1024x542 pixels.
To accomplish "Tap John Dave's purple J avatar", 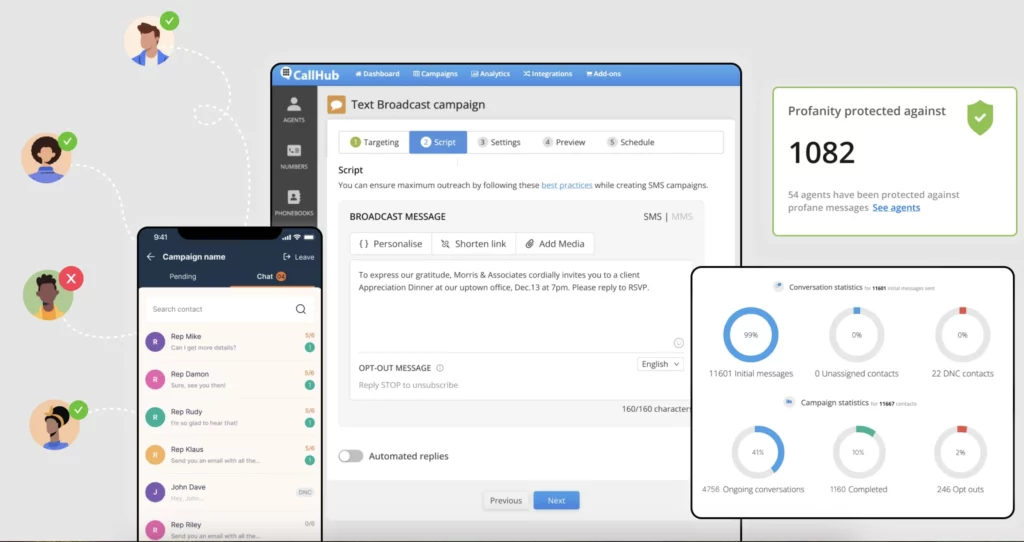I will [155, 492].
